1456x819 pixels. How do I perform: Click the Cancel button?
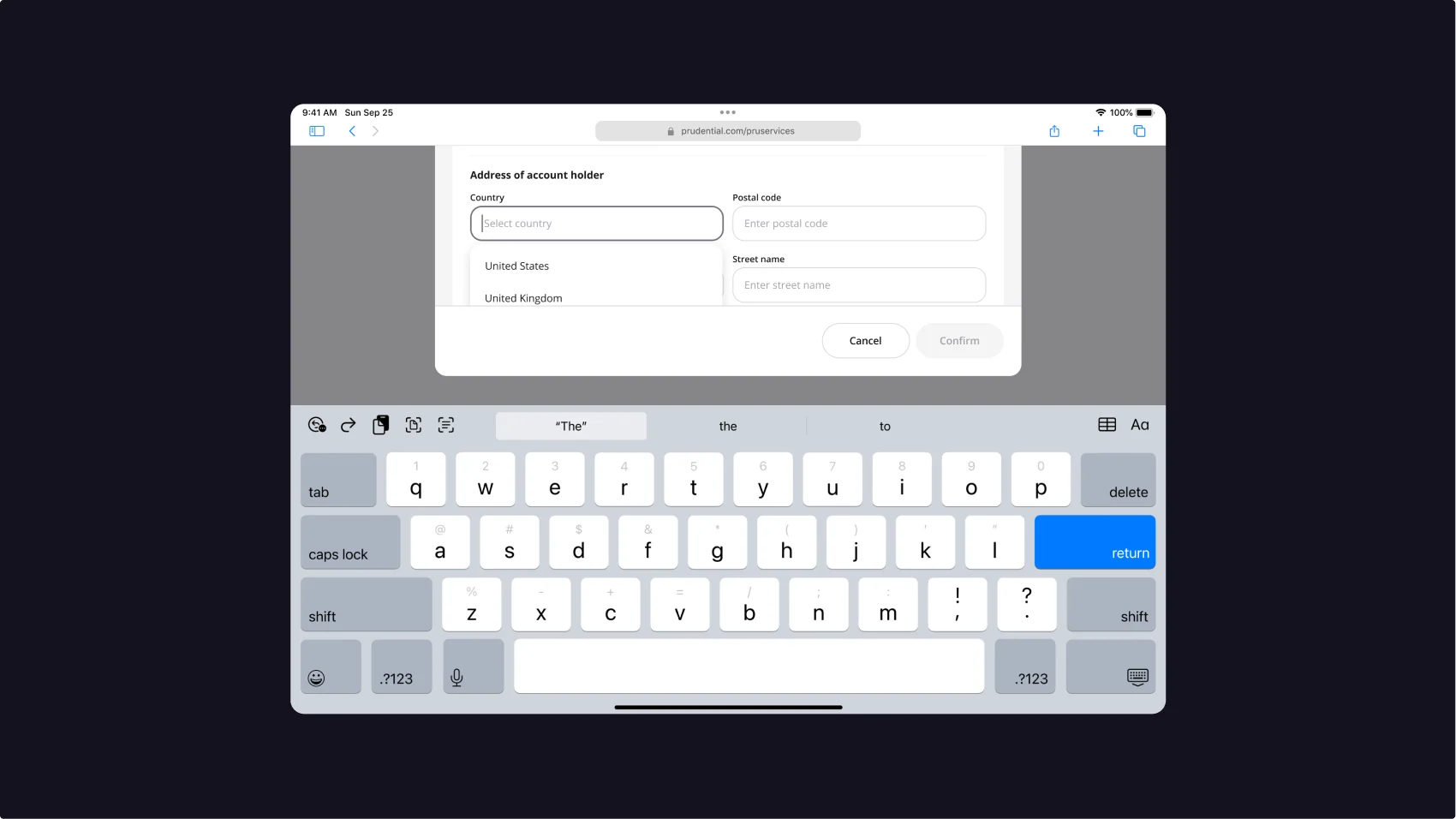[866, 341]
